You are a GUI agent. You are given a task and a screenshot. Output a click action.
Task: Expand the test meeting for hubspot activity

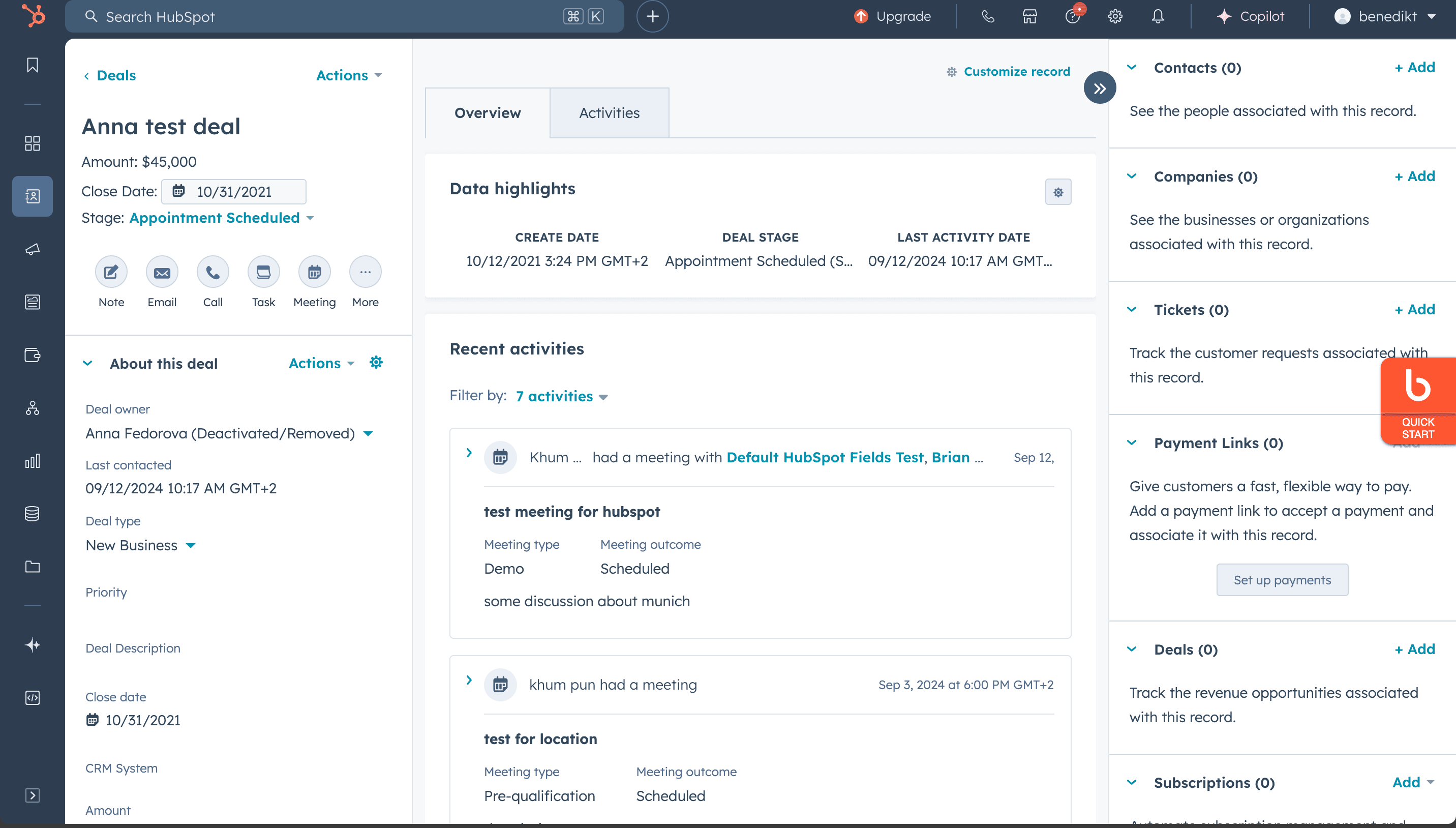[x=469, y=453]
